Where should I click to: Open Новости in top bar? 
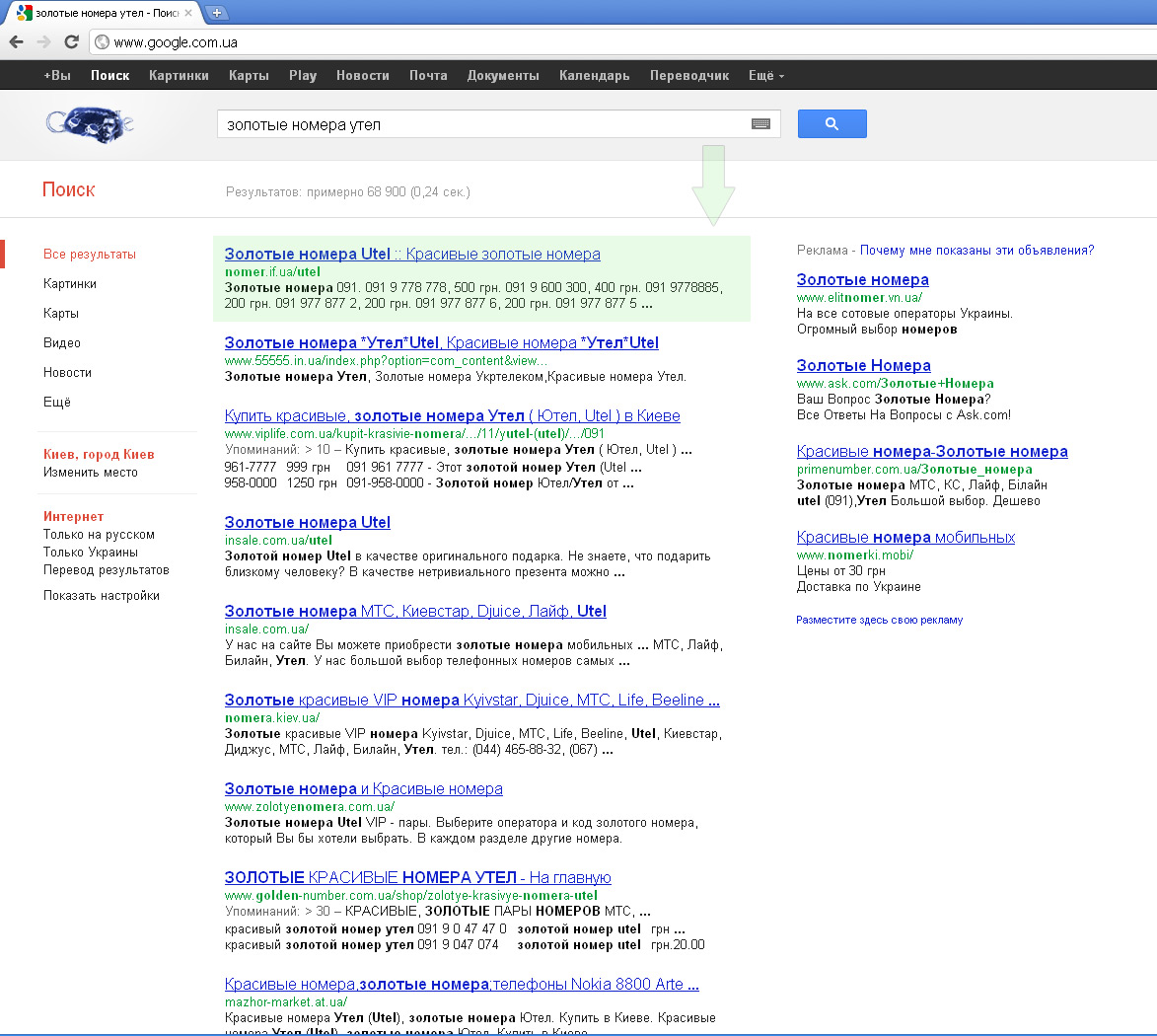[362, 75]
